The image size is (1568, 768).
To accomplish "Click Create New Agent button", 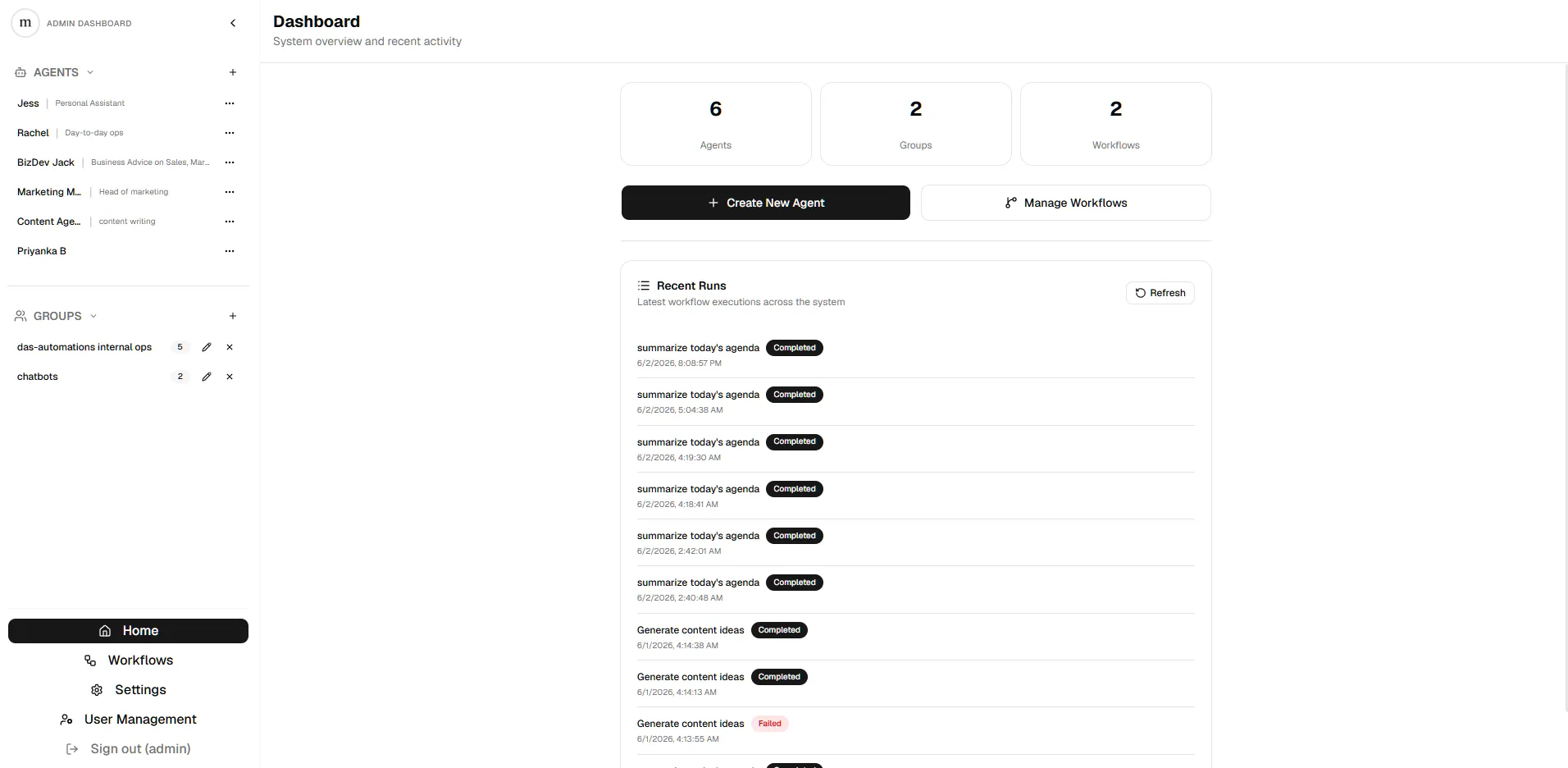I will click(766, 203).
